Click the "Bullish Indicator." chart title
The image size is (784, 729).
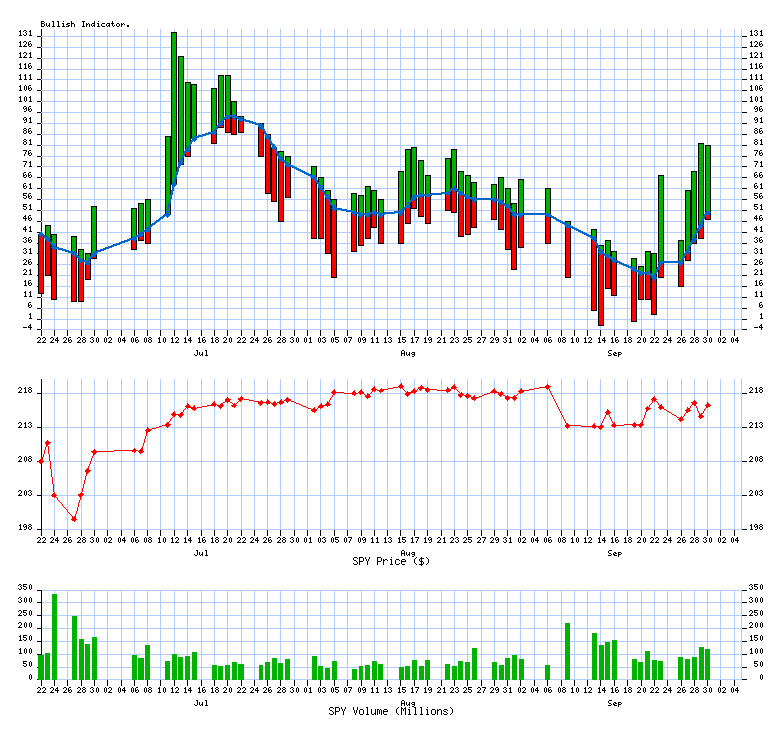(x=85, y=23)
